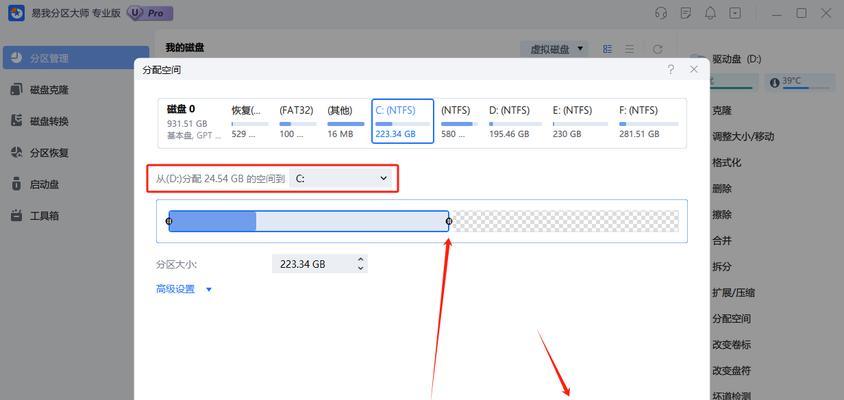Select the 恢复 partition block
This screenshot has height=400, width=844.
(250, 122)
